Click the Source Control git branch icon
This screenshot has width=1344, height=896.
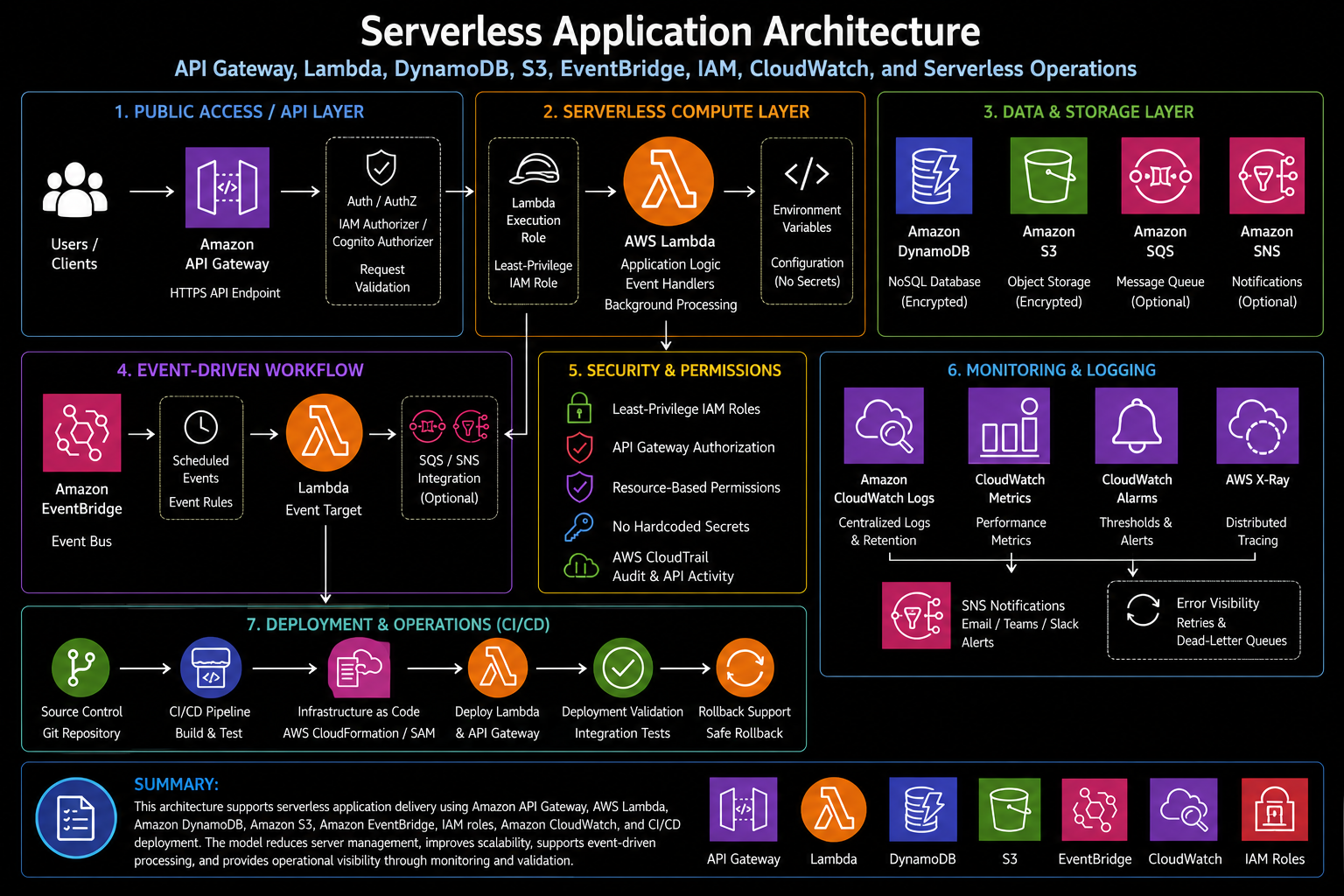click(80, 668)
